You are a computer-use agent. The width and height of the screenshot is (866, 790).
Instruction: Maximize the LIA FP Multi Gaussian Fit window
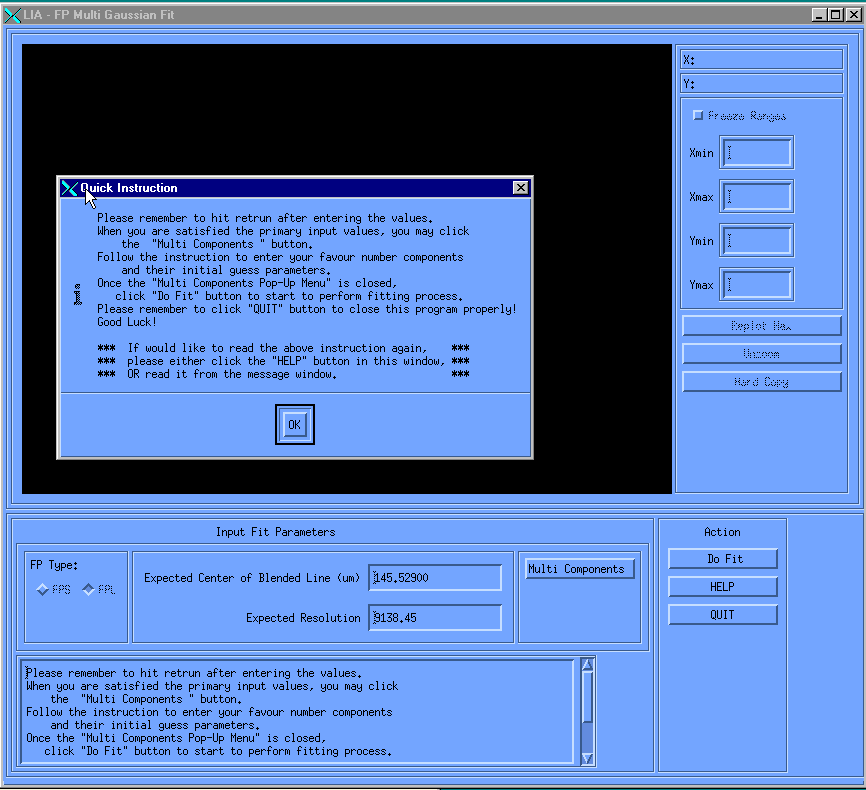coord(835,15)
